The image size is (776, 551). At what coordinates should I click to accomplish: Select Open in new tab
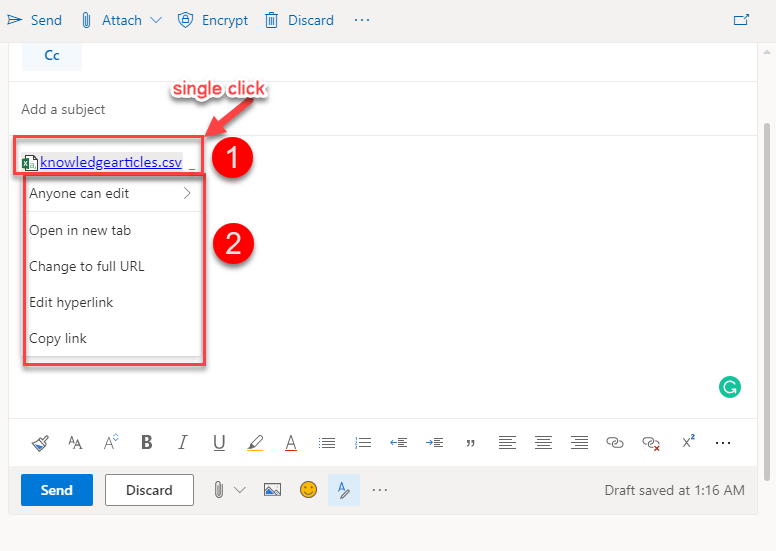pyautogui.click(x=80, y=230)
